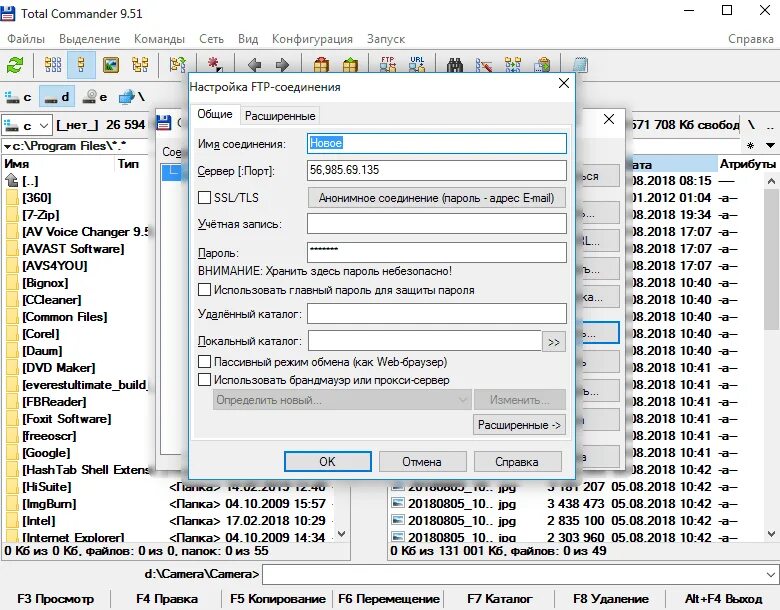Open file search with the binoculars icon
The height and width of the screenshot is (610, 780).
[455, 65]
